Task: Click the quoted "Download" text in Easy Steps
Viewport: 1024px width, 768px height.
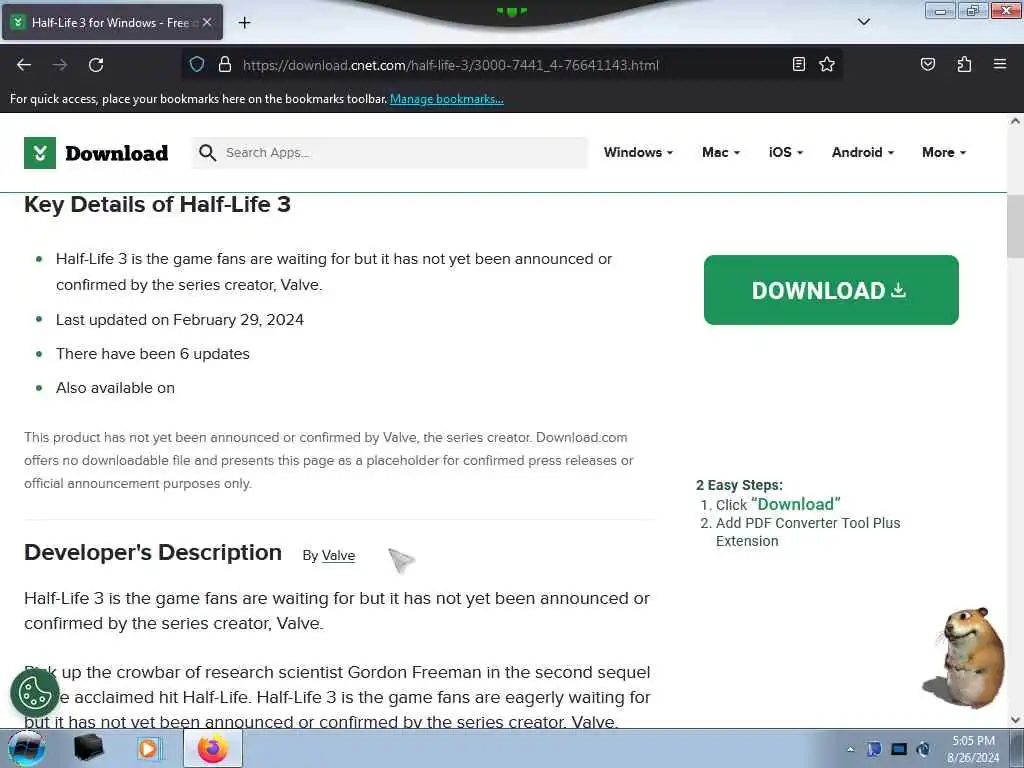Action: coord(795,504)
